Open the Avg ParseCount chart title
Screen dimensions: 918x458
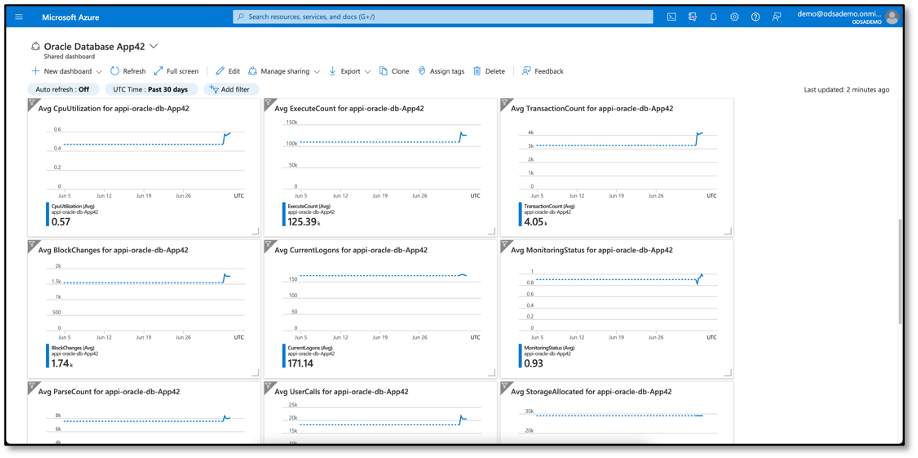click(x=109, y=392)
